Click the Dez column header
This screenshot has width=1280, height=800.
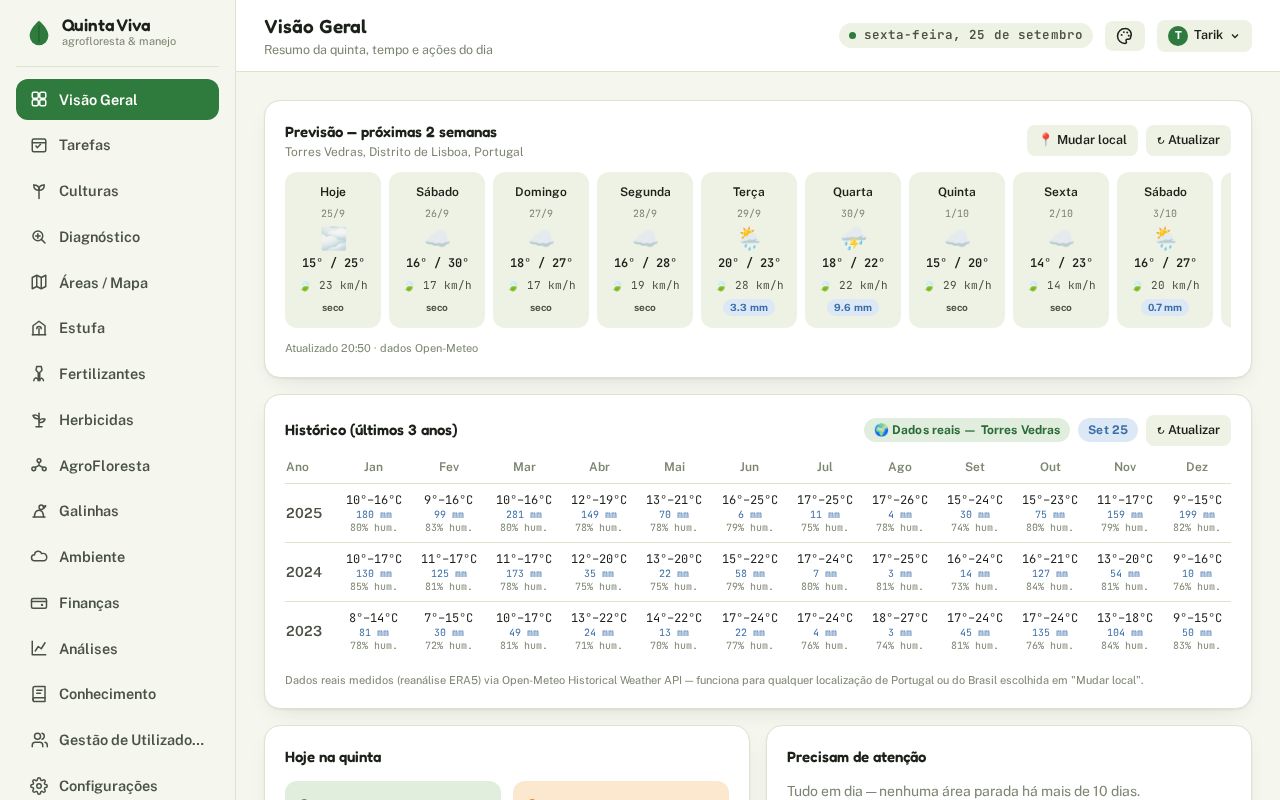(1197, 467)
